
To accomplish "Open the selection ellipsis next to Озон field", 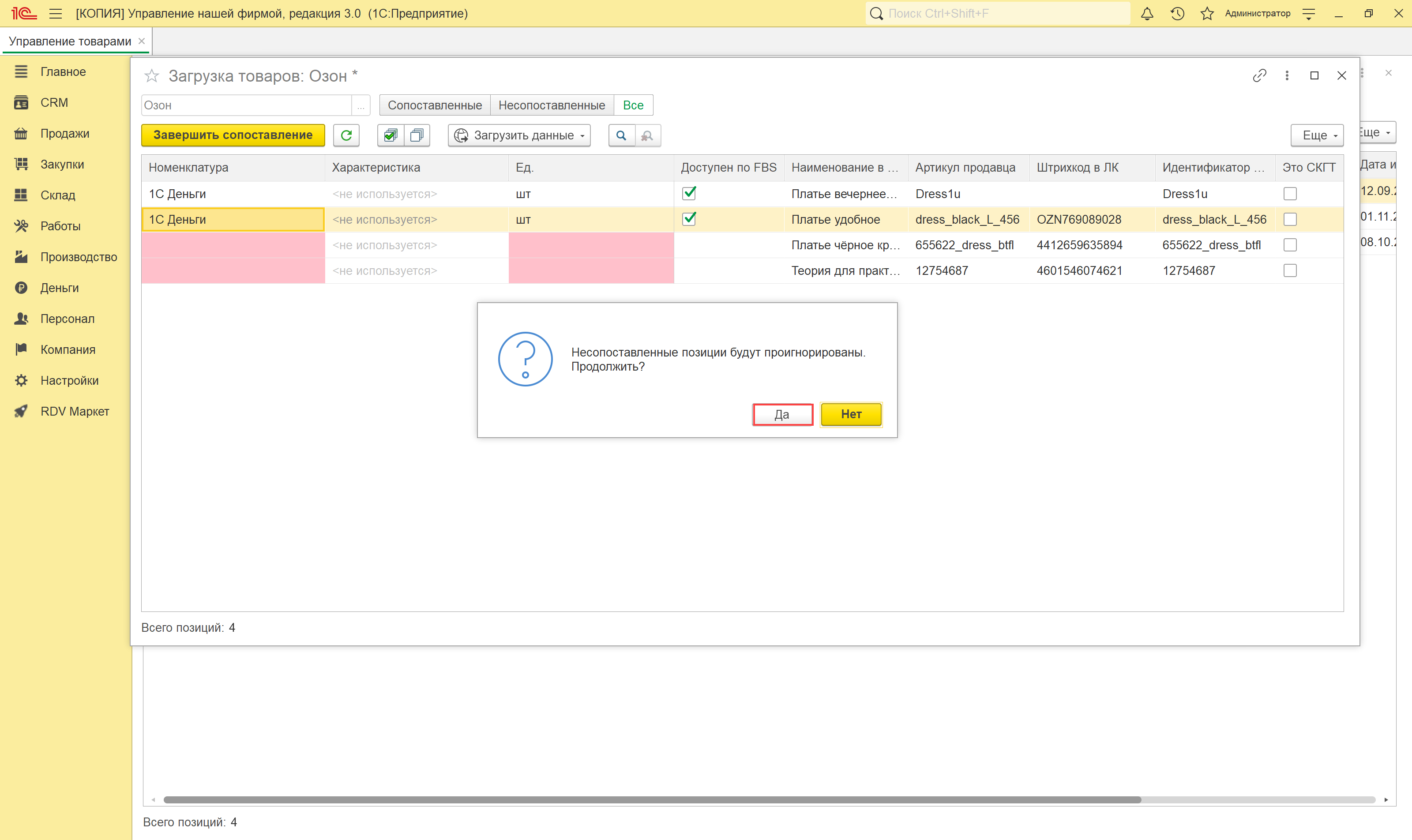I will point(361,105).
